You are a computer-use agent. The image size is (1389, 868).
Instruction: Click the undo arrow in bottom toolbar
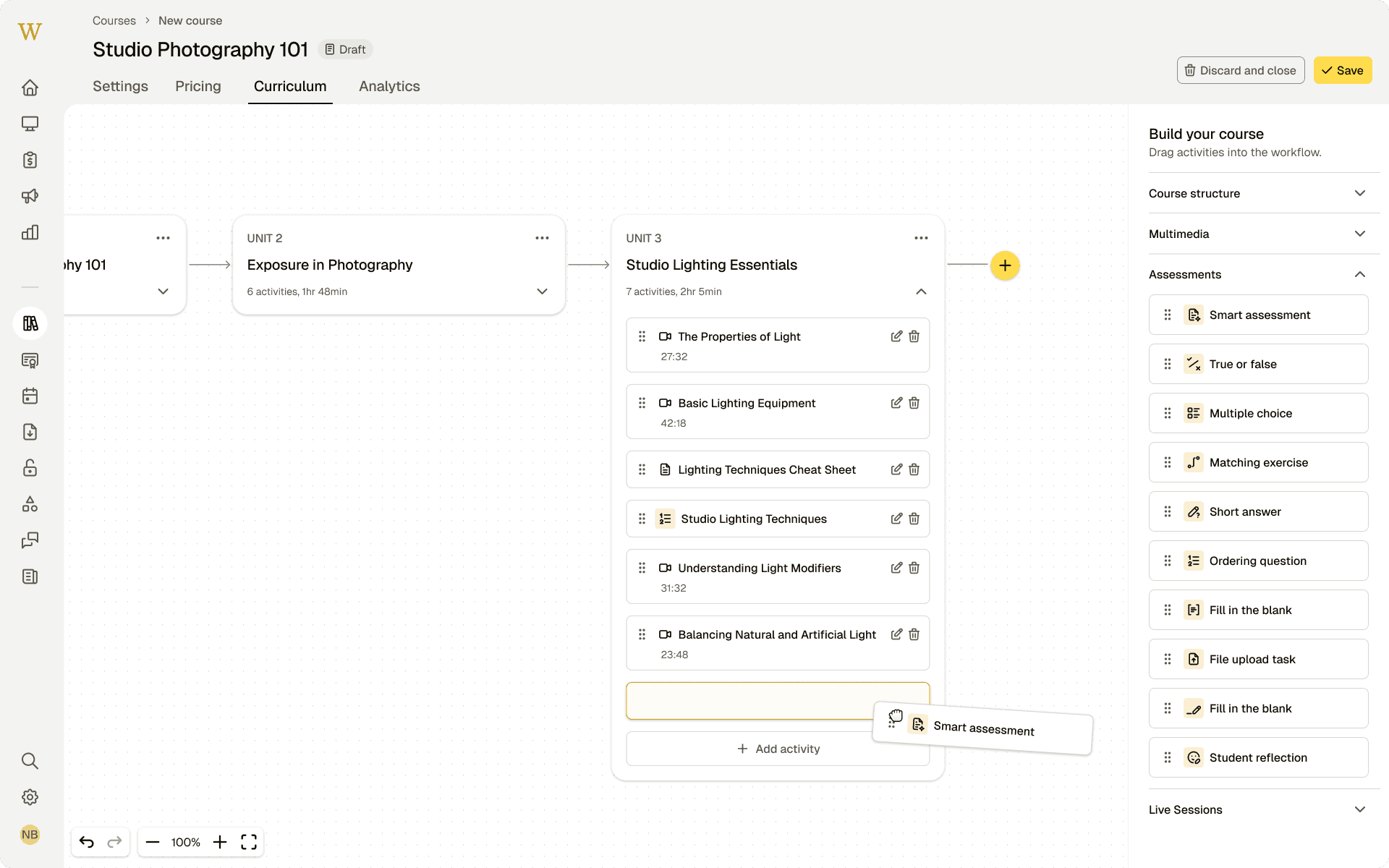87,842
